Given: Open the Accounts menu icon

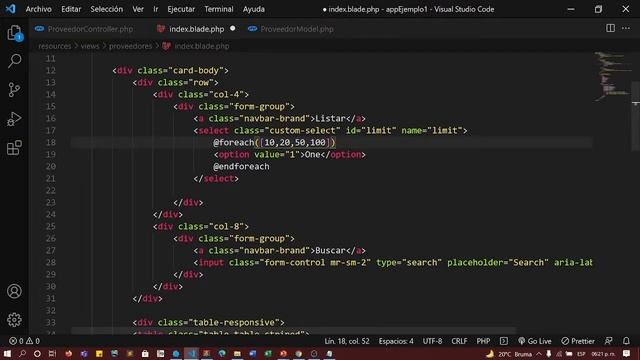Looking at the screenshot, I should (x=14, y=291).
